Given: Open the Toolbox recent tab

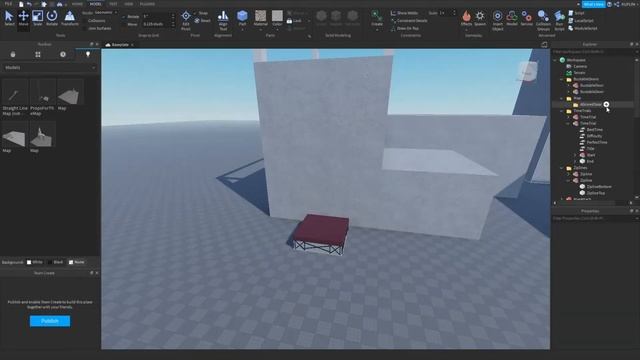Looking at the screenshot, I should [x=62, y=54].
